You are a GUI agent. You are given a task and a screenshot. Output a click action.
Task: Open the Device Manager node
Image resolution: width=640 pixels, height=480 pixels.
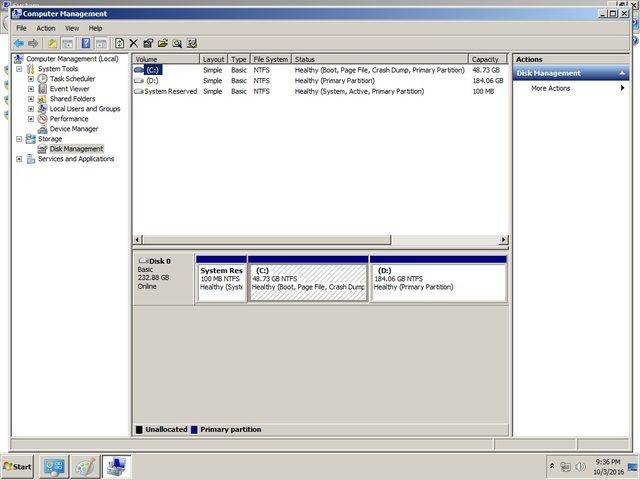point(74,129)
